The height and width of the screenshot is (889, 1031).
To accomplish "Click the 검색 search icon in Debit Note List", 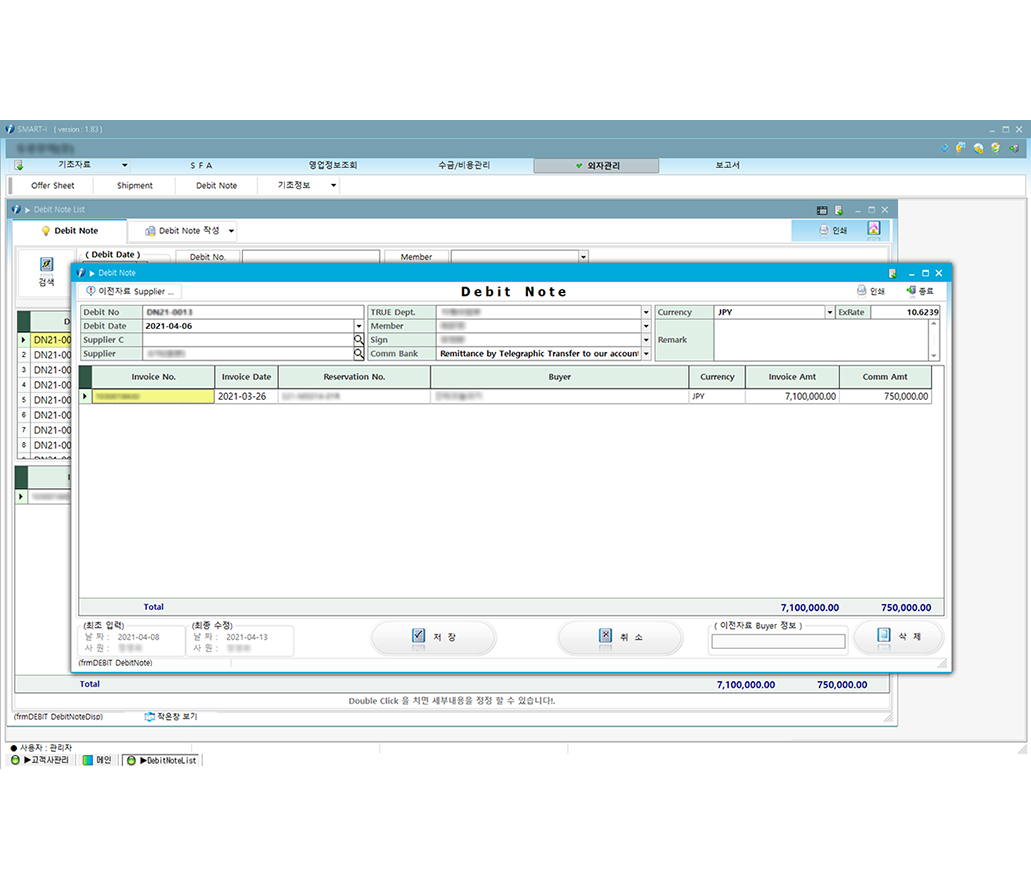I will coord(46,265).
